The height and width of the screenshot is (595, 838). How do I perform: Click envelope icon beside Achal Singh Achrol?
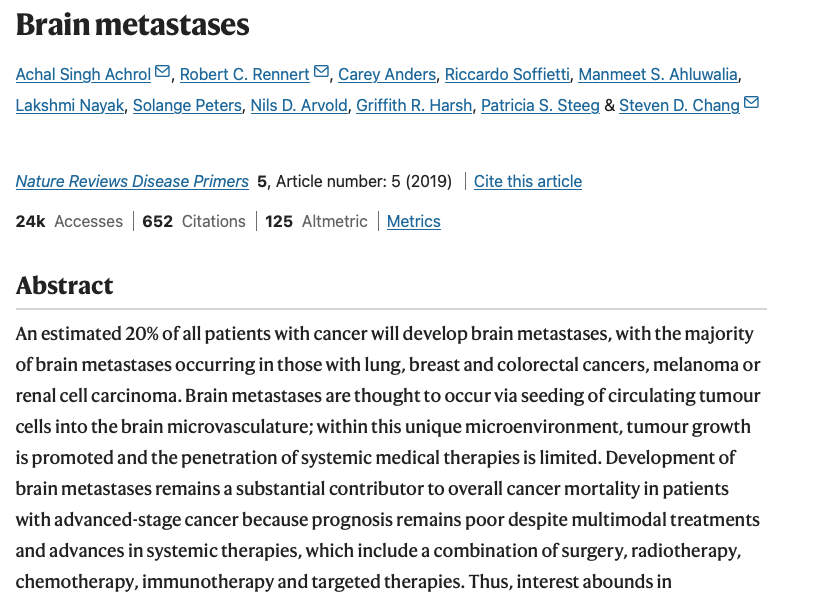[x=163, y=72]
